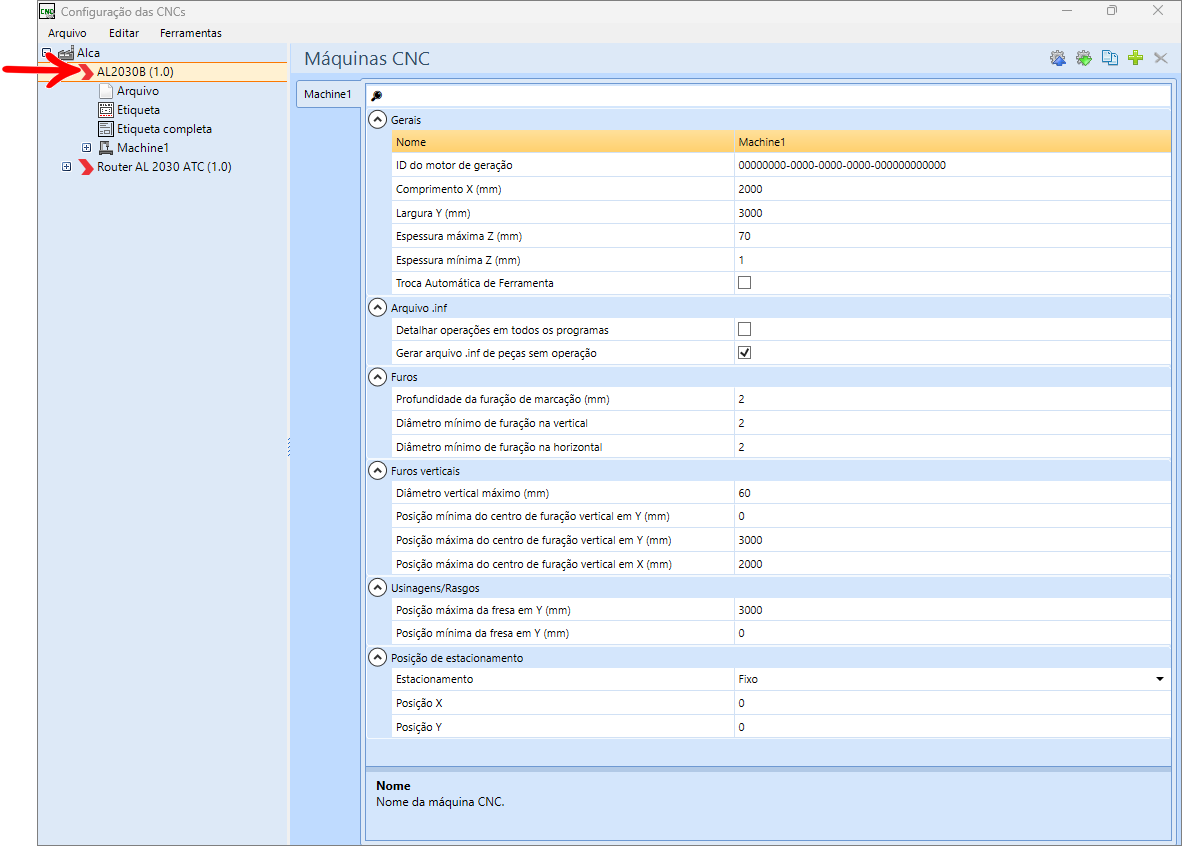The width and height of the screenshot is (1188, 848).
Task: Edit Posição máxima da fresa em Y value
Action: click(952, 610)
